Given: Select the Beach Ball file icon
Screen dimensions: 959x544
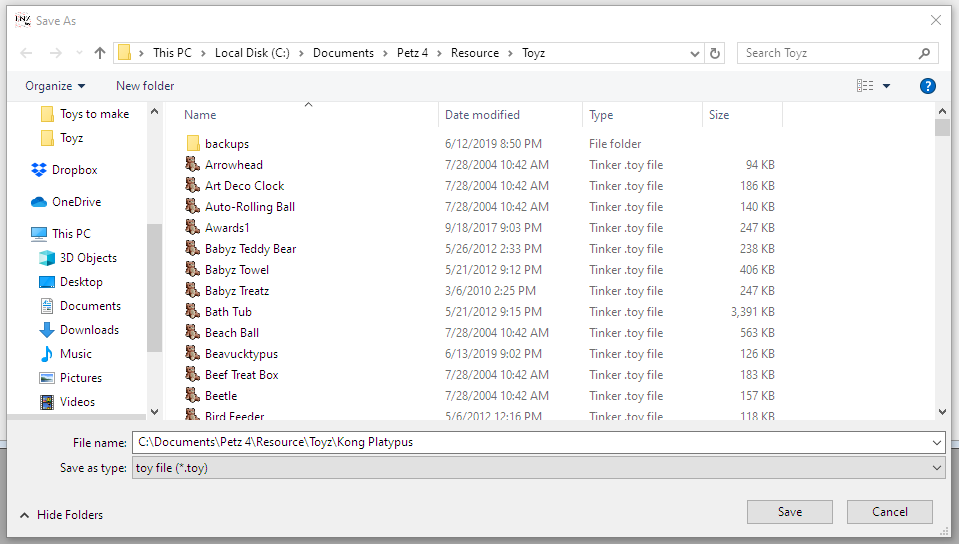Looking at the screenshot, I should (x=193, y=333).
